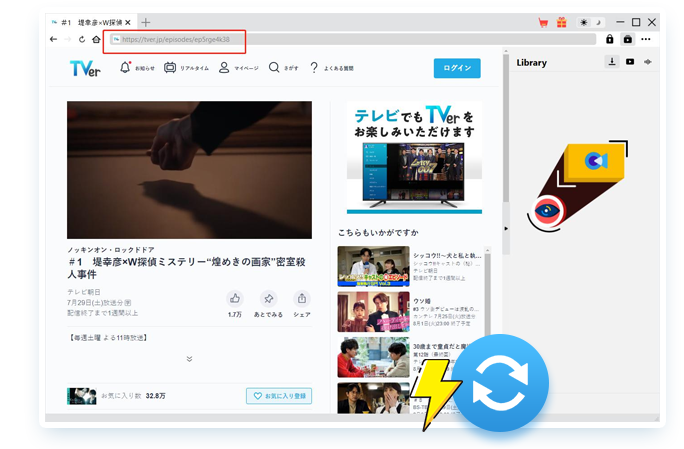Viewport: 684px width, 449px height.
Task: Click the forward navigation arrow
Action: (68, 39)
